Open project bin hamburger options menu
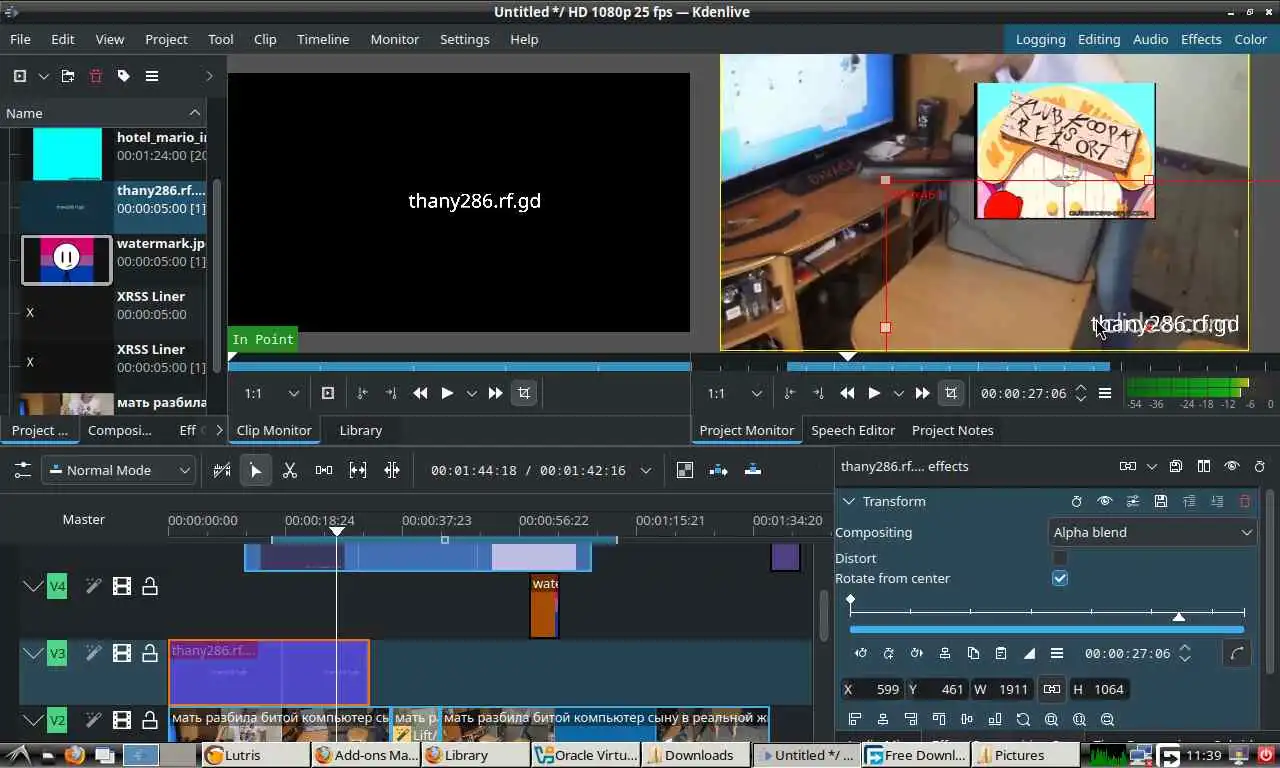The image size is (1280, 768). [x=152, y=76]
